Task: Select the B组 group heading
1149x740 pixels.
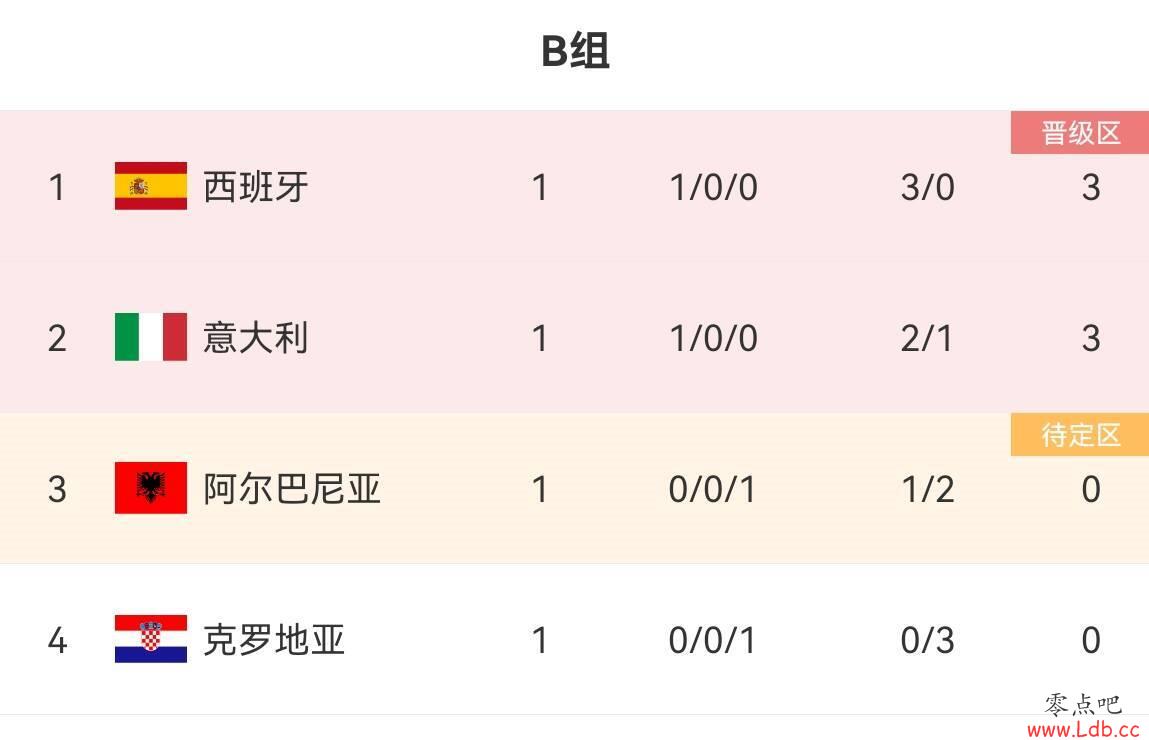Action: 575,51
